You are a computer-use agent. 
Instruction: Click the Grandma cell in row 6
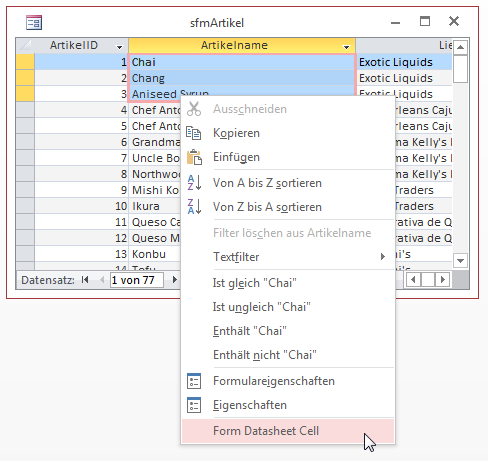(155, 142)
